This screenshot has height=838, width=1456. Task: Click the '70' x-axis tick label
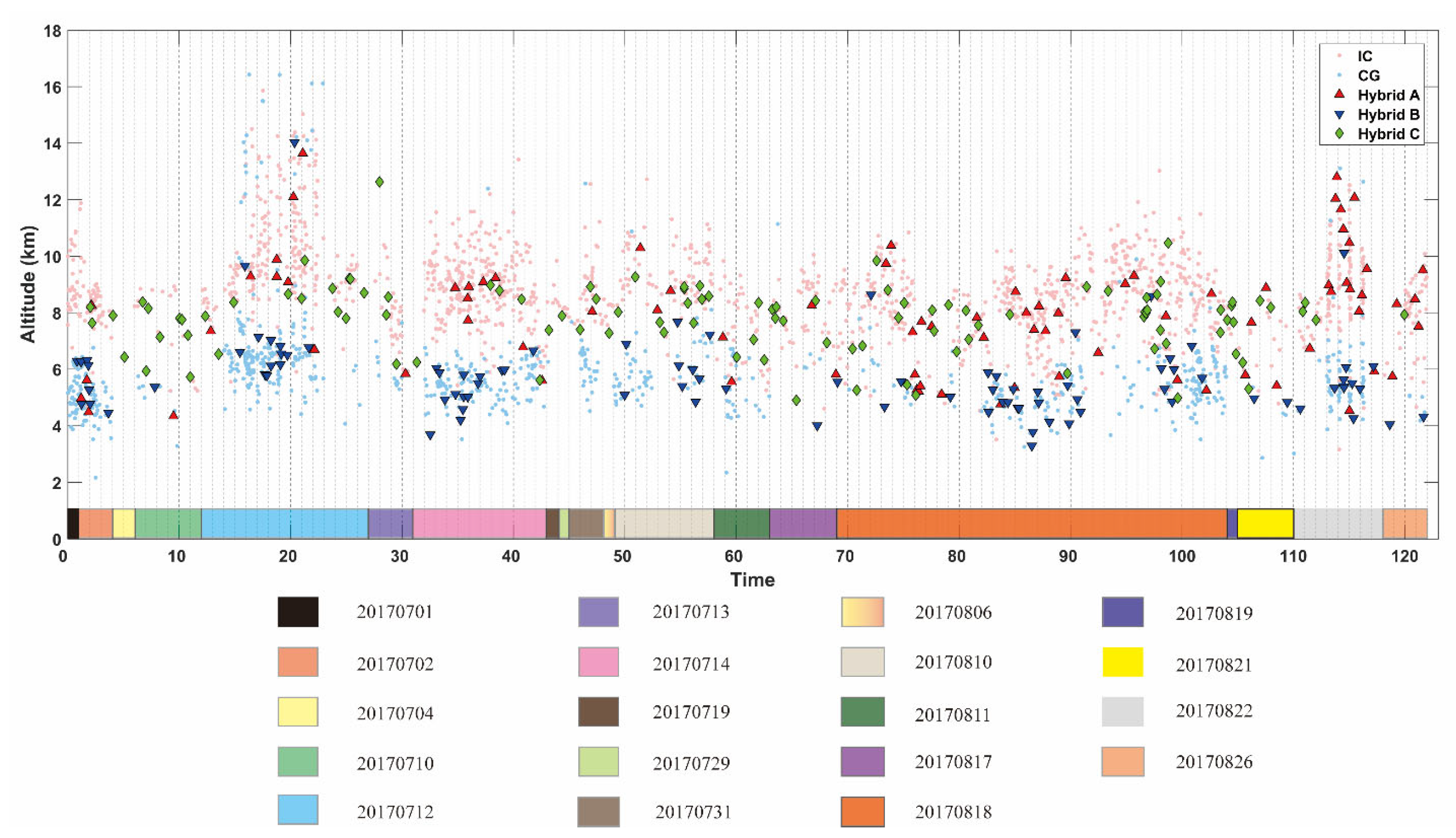coord(845,556)
